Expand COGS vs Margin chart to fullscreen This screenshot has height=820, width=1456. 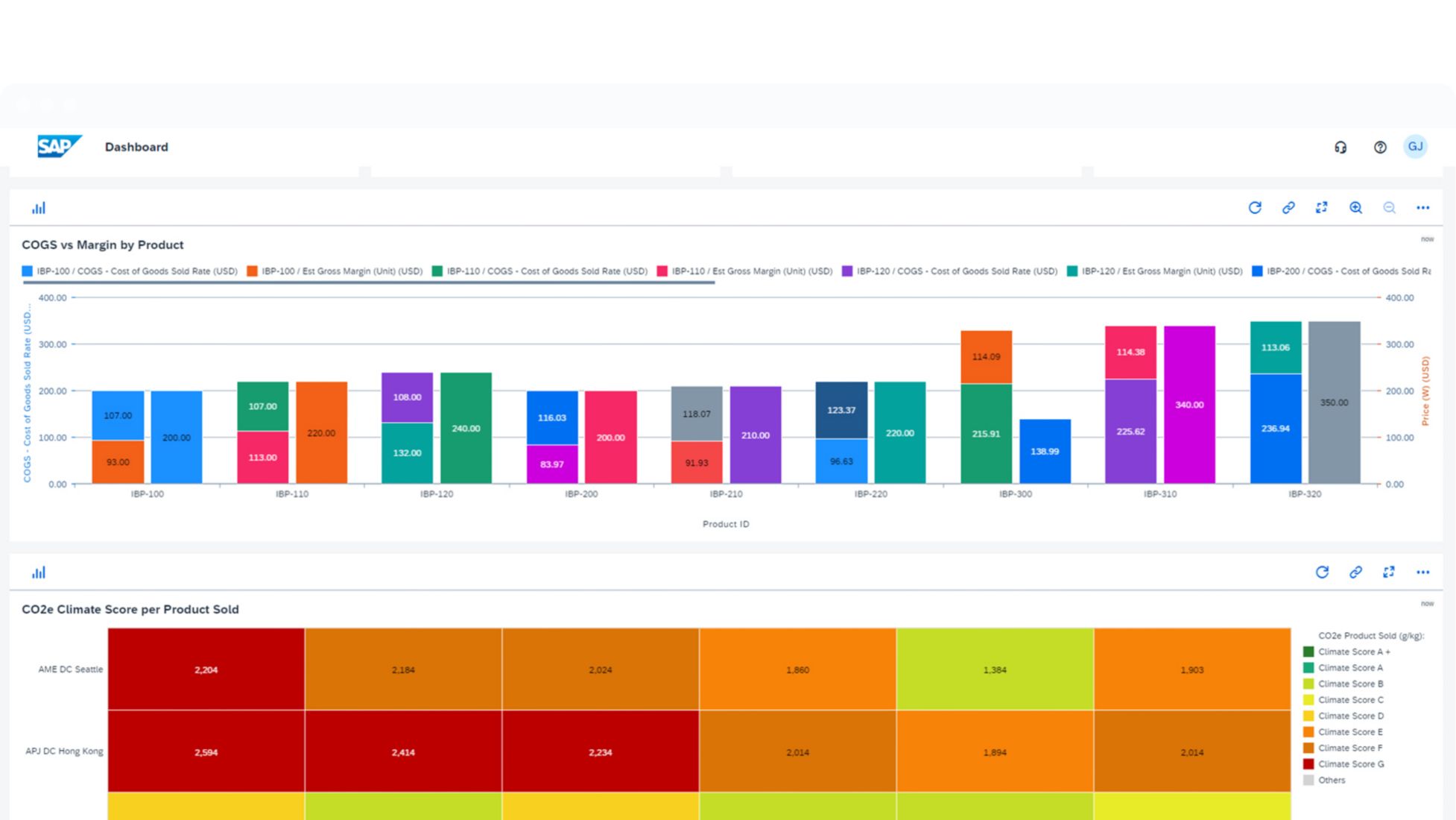(1322, 208)
